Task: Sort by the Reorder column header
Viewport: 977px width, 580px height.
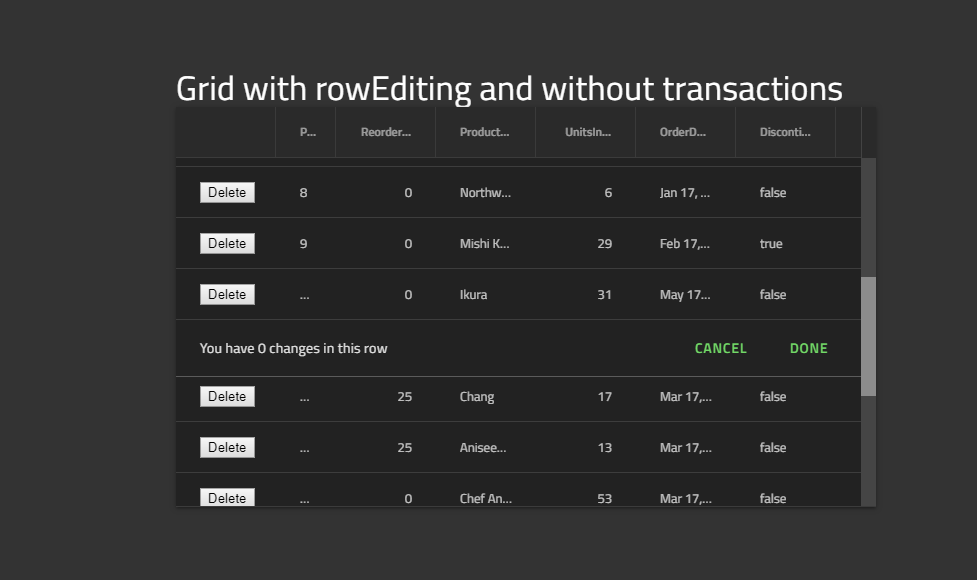Action: coord(385,131)
